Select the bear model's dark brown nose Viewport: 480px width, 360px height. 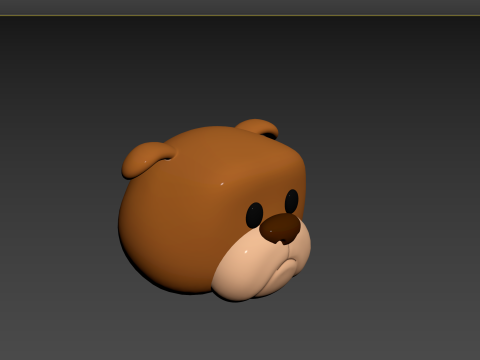coord(280,228)
